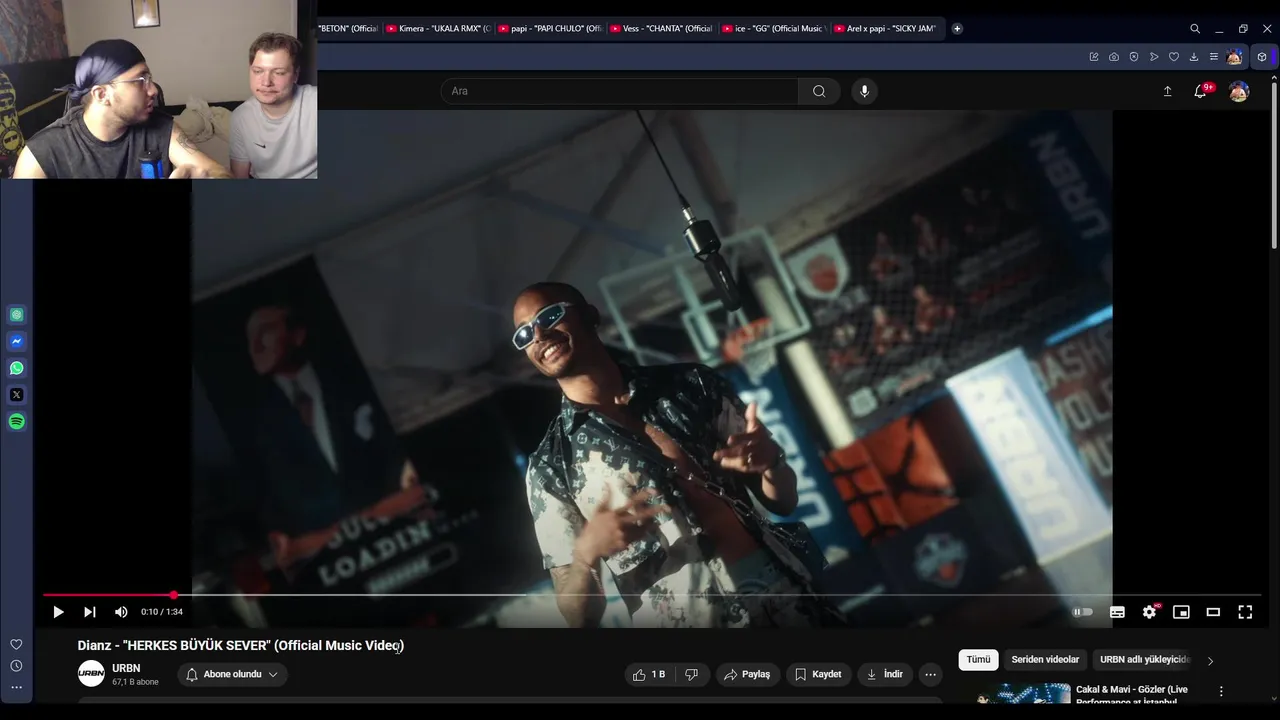Open WhatsApp in the browser sidebar
Image resolution: width=1280 pixels, height=720 pixels.
(17, 368)
